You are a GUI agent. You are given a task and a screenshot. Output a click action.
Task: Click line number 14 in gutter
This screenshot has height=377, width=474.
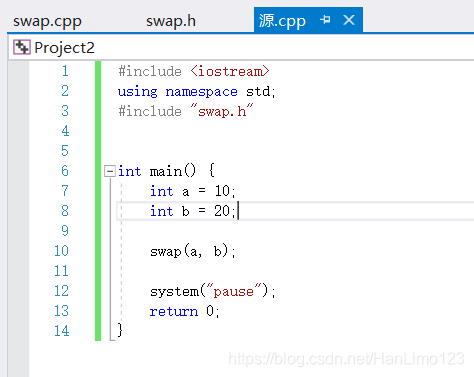(61, 331)
